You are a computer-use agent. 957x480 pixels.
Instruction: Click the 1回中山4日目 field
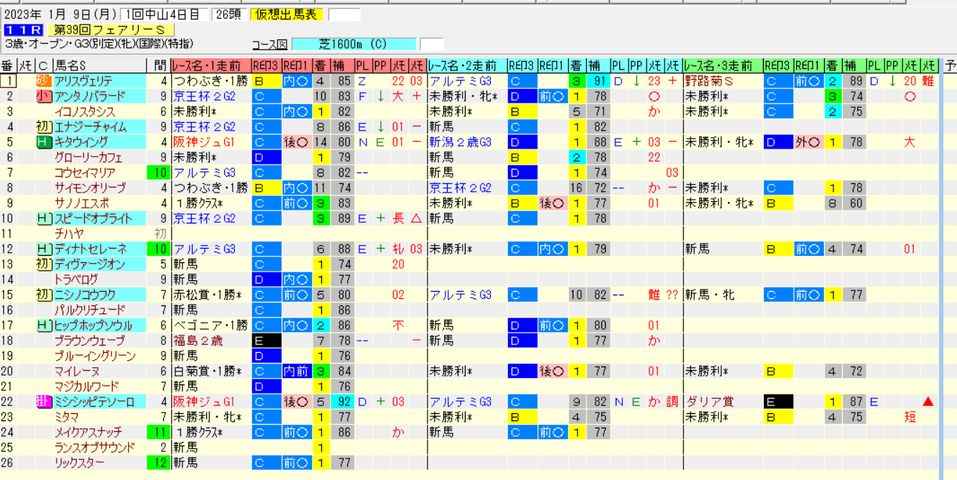pyautogui.click(x=164, y=15)
